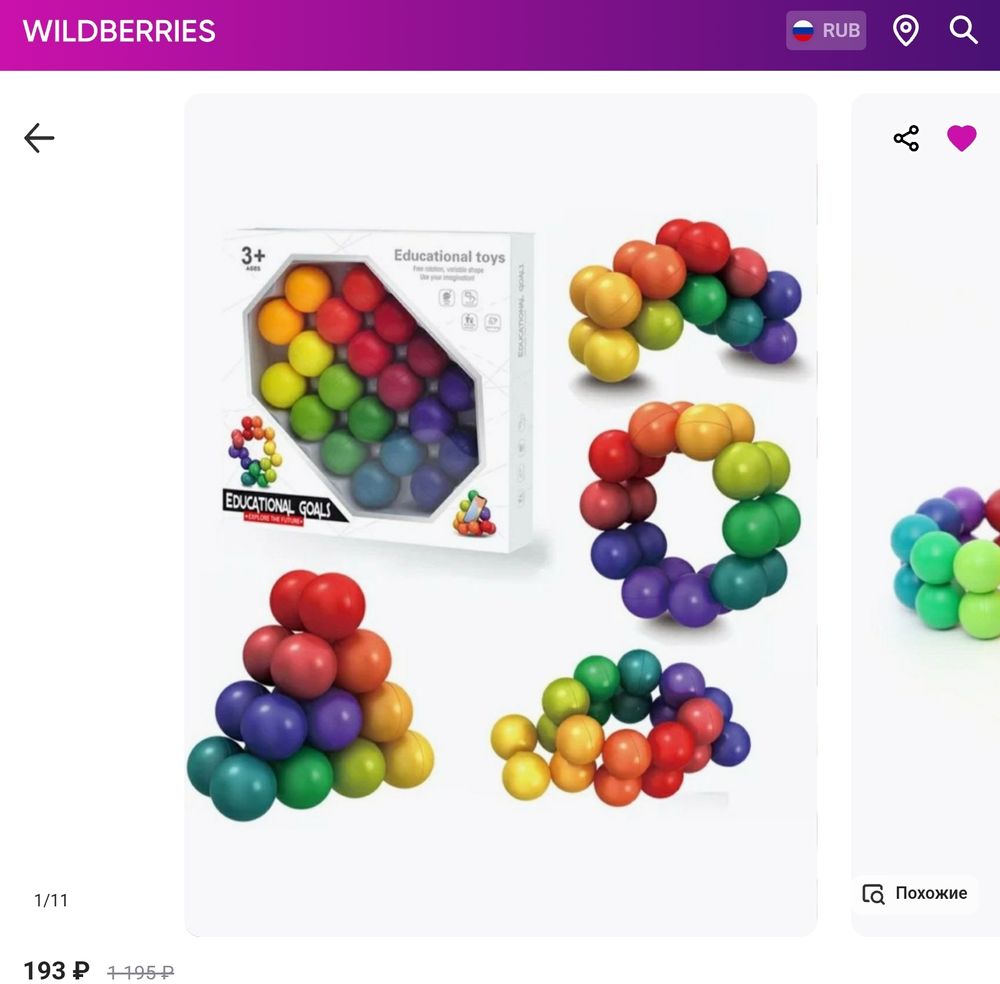Open the share product icon

click(906, 138)
